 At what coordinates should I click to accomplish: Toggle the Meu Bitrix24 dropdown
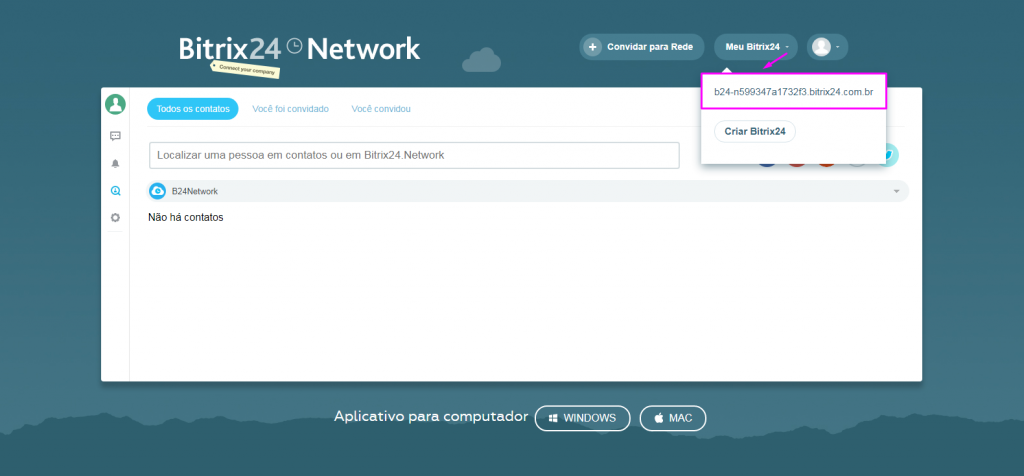pos(756,47)
